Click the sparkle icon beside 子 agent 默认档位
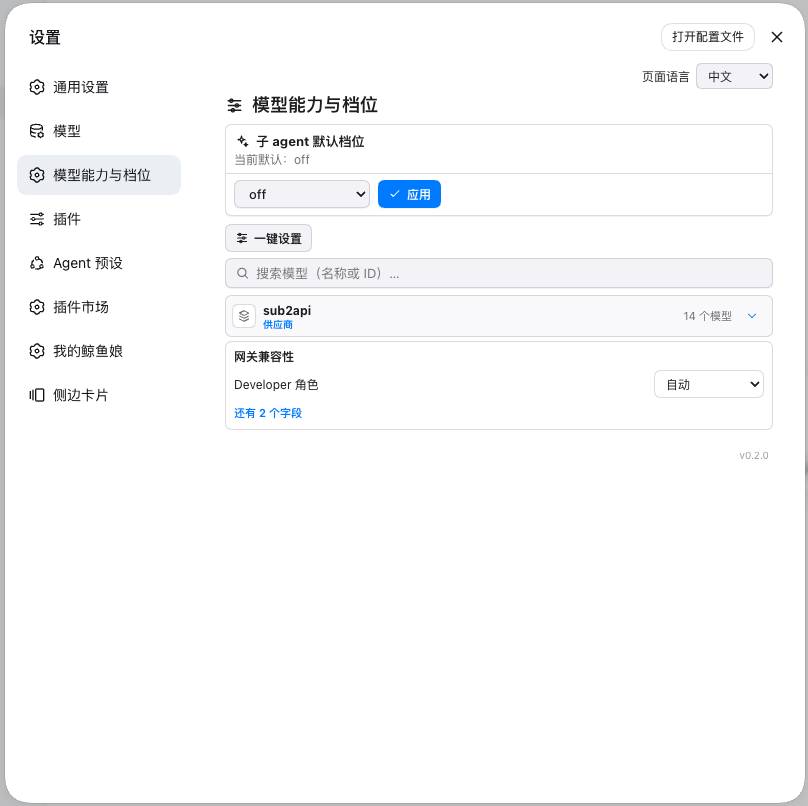 coord(243,141)
